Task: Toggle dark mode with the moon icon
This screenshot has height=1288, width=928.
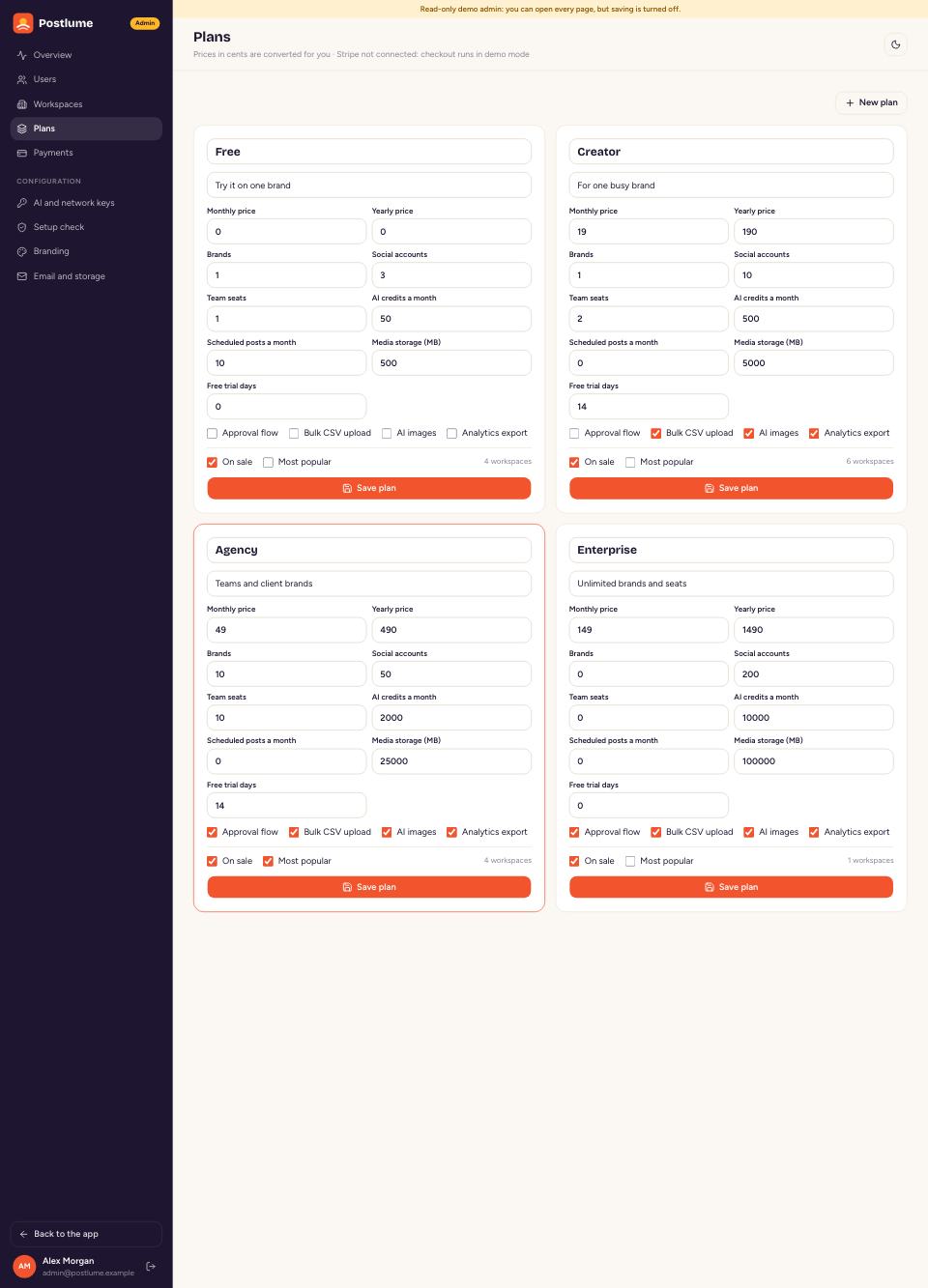Action: (x=895, y=44)
